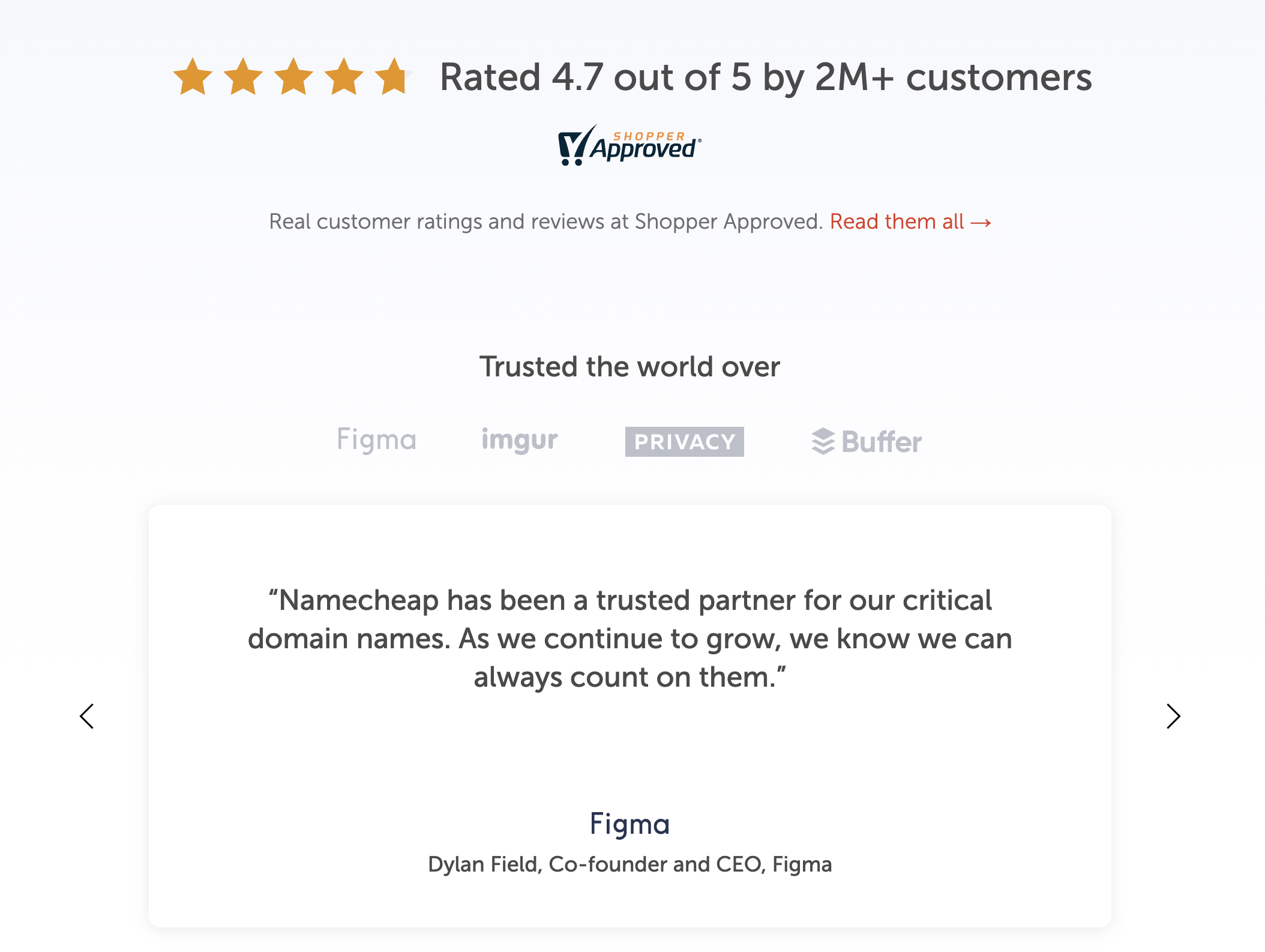Click the second gold star

(x=244, y=77)
